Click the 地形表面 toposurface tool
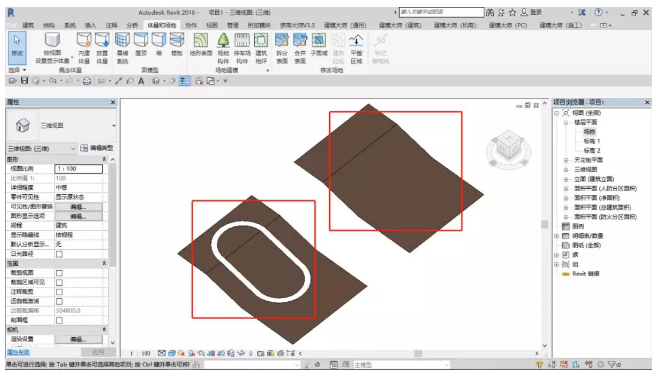The height and width of the screenshot is (375, 660). pos(201,44)
